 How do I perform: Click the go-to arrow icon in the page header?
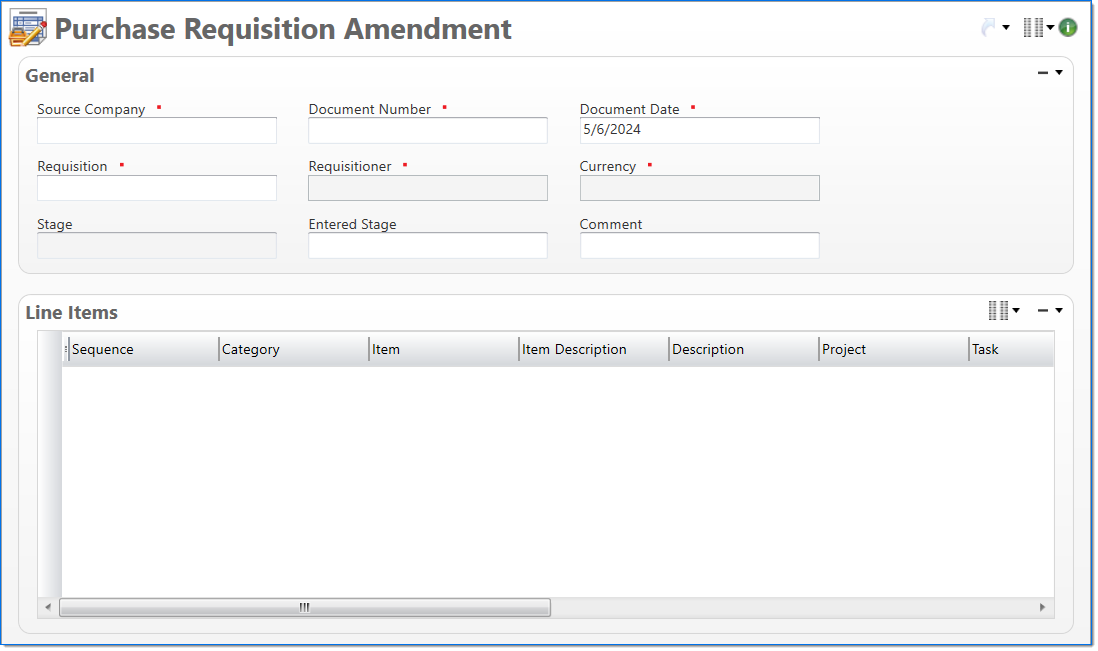[x=988, y=28]
